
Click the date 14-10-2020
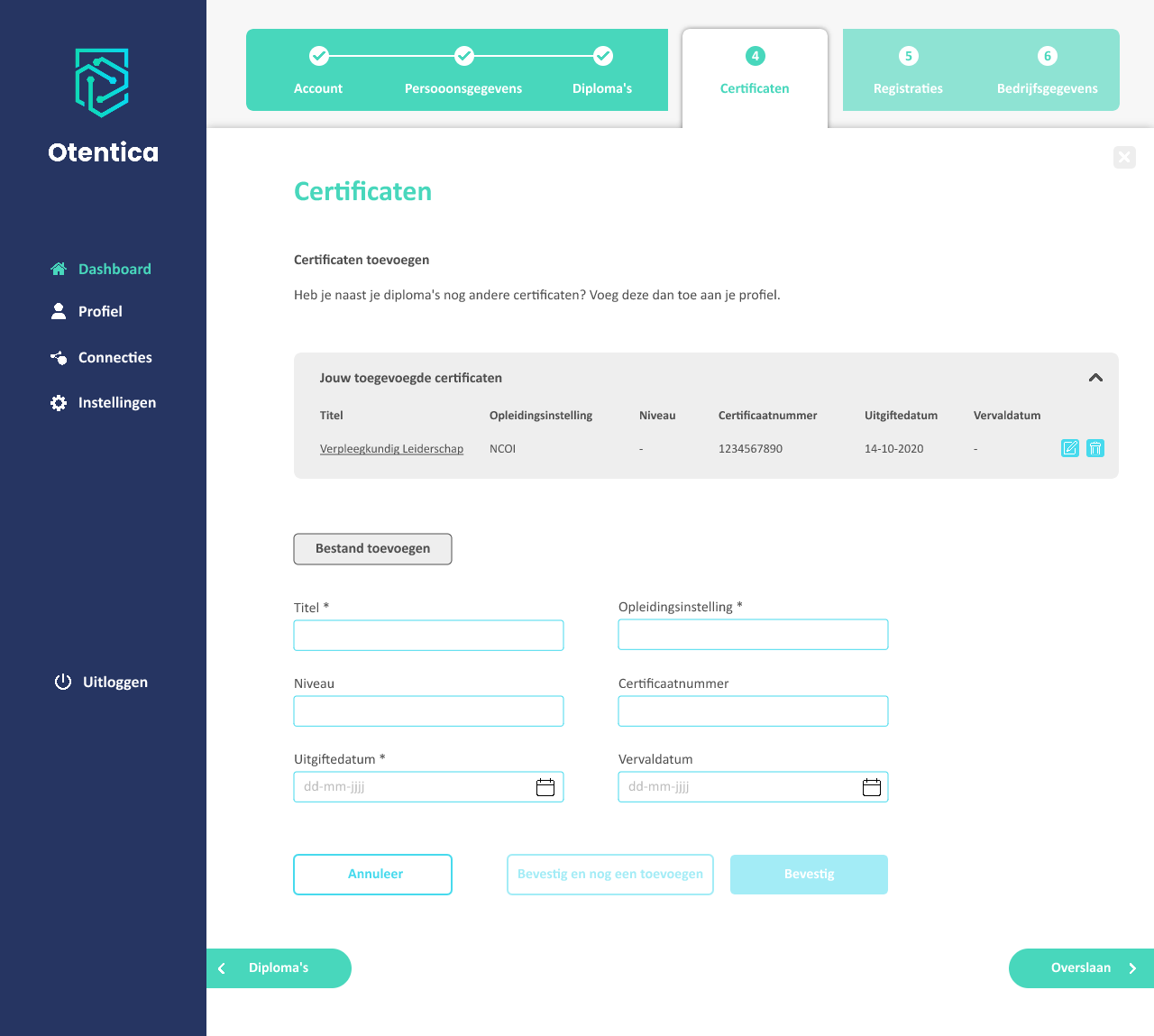[x=893, y=449]
